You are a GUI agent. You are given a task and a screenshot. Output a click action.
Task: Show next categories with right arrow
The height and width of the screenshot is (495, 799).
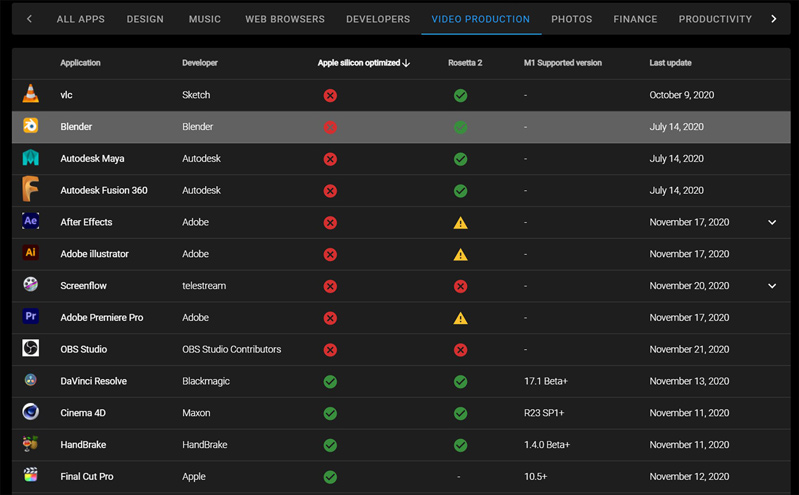pyautogui.click(x=774, y=19)
